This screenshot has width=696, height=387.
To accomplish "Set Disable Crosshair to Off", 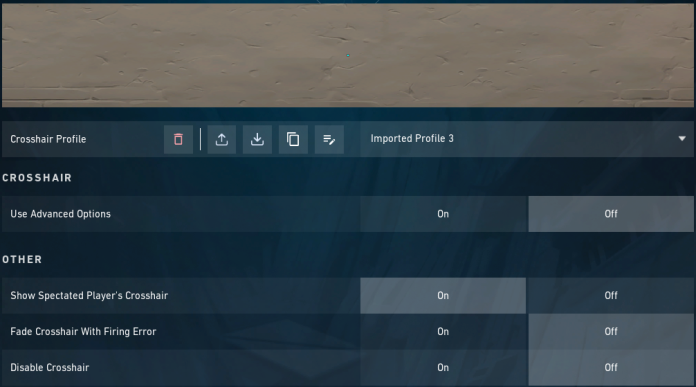I will pyautogui.click(x=611, y=367).
